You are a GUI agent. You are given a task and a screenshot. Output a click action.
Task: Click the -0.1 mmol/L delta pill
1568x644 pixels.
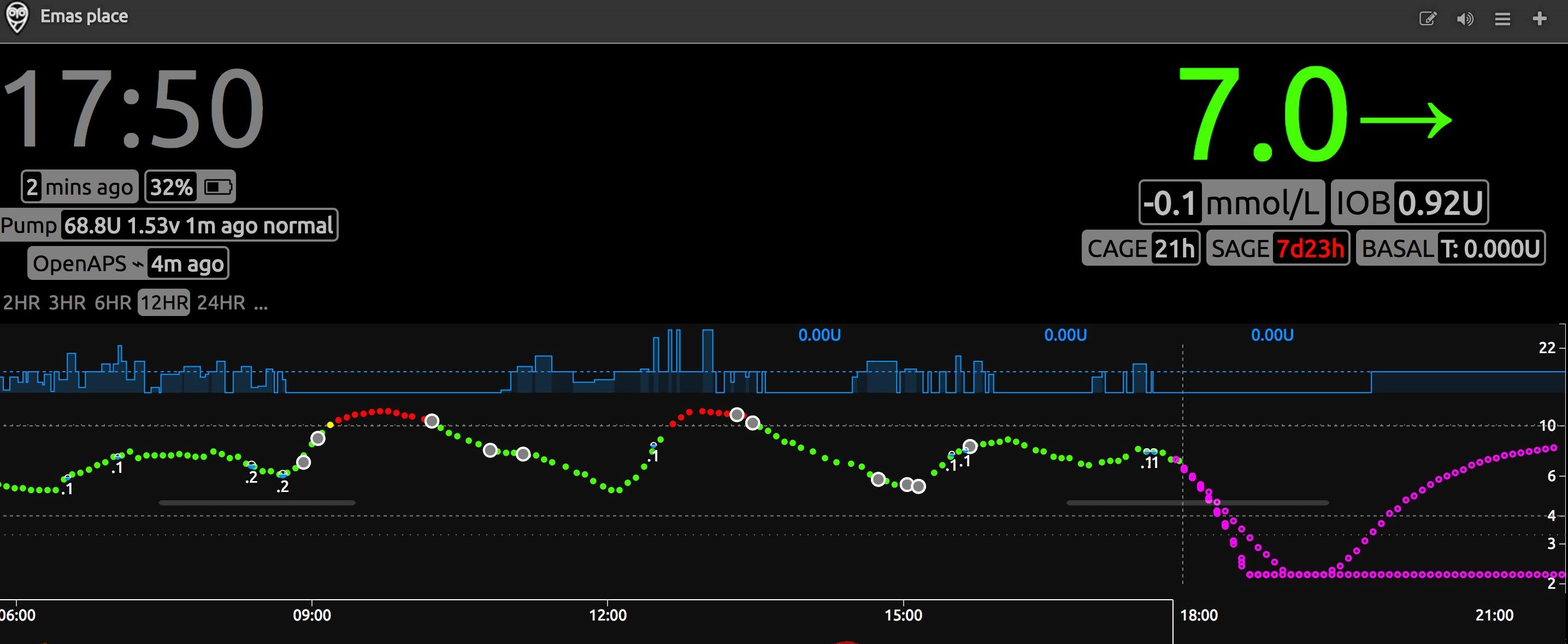pos(1231,203)
